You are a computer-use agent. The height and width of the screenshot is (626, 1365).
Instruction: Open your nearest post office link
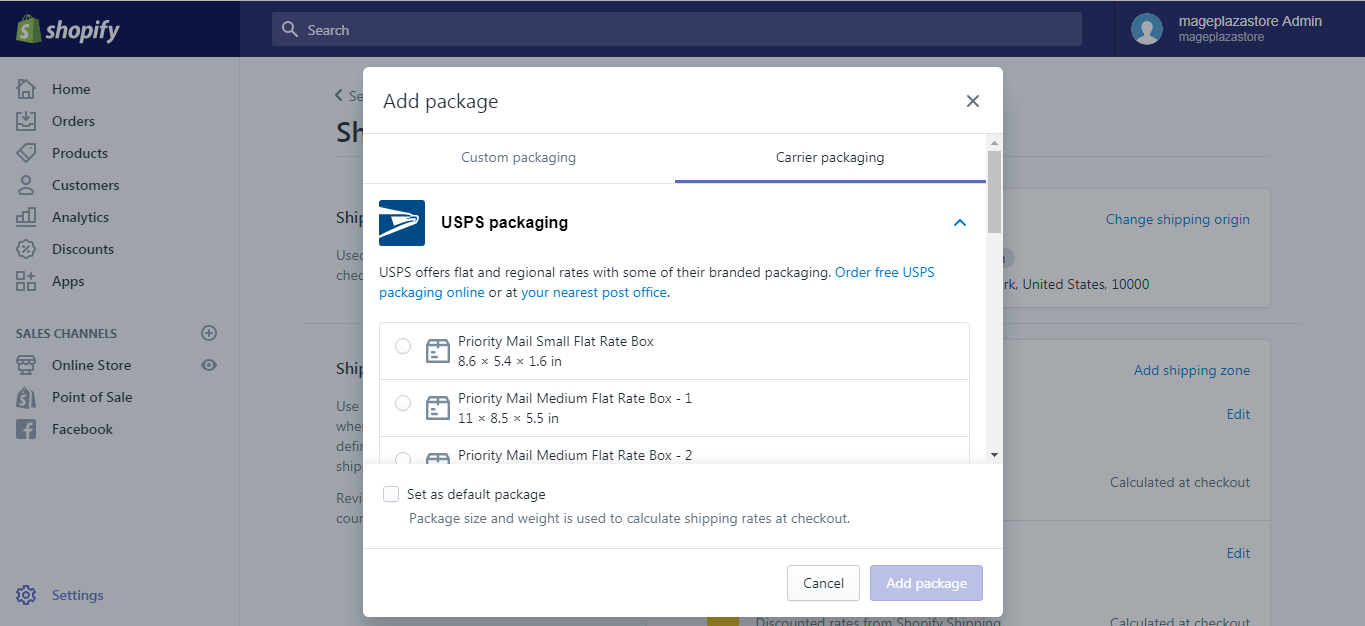pyautogui.click(x=594, y=293)
